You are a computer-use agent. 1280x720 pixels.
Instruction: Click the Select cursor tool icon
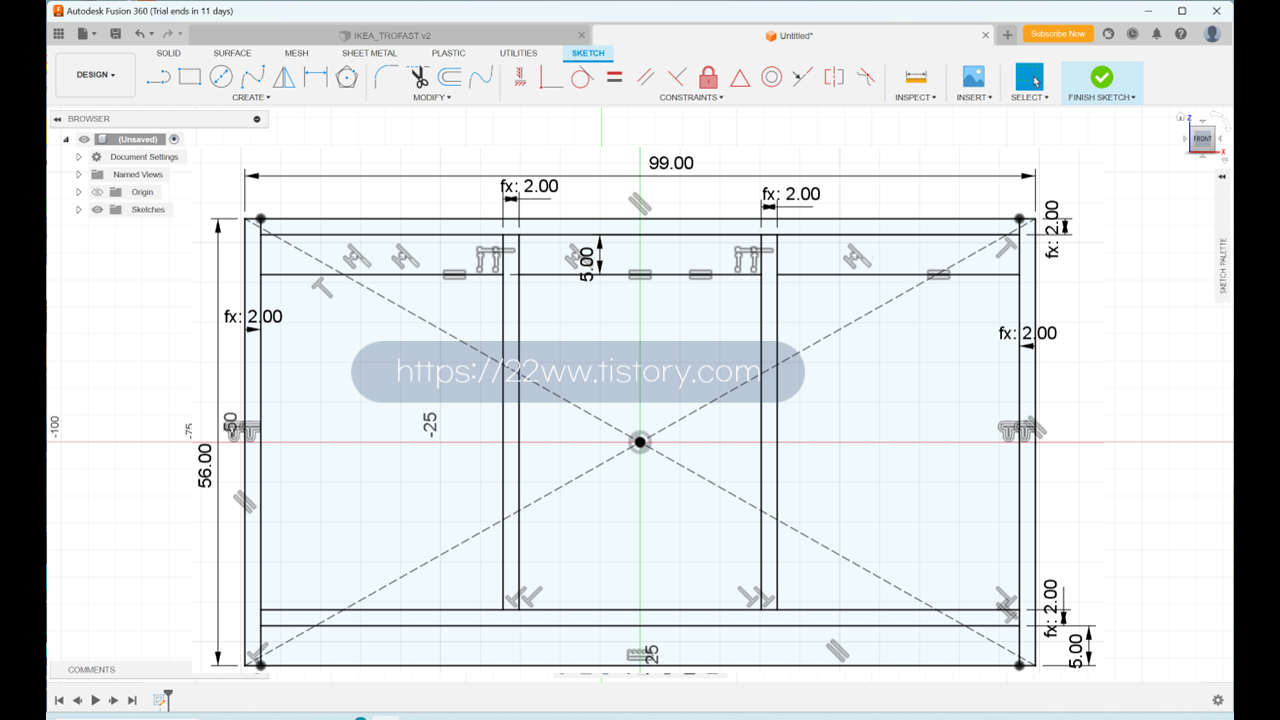coord(1029,77)
